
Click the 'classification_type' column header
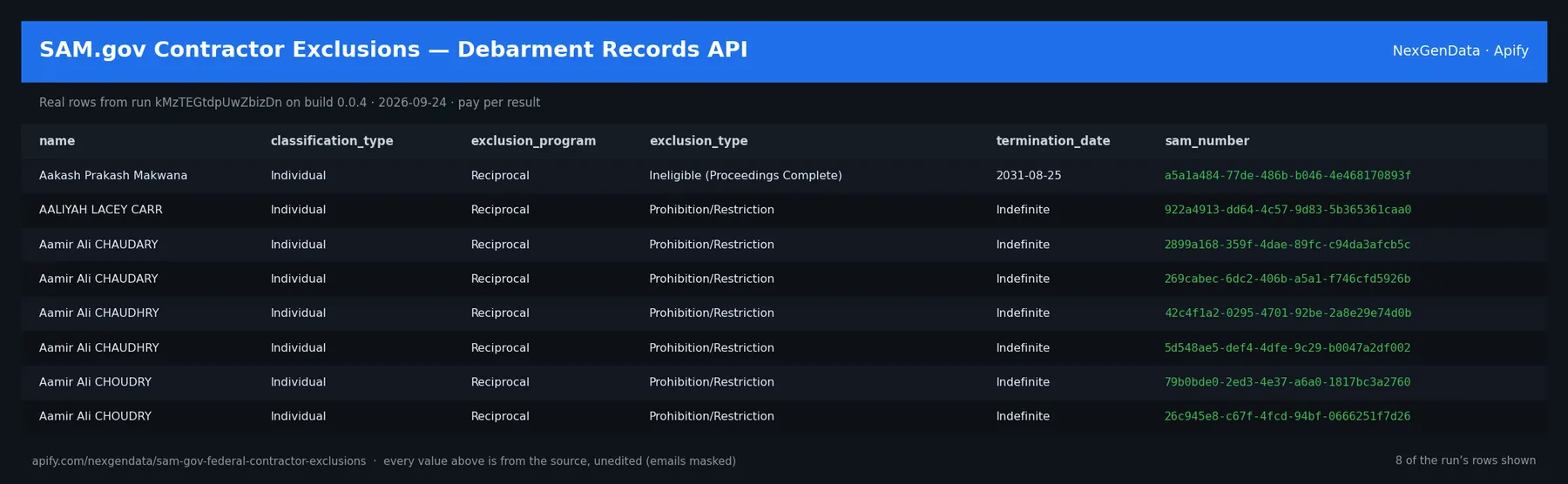click(x=332, y=141)
